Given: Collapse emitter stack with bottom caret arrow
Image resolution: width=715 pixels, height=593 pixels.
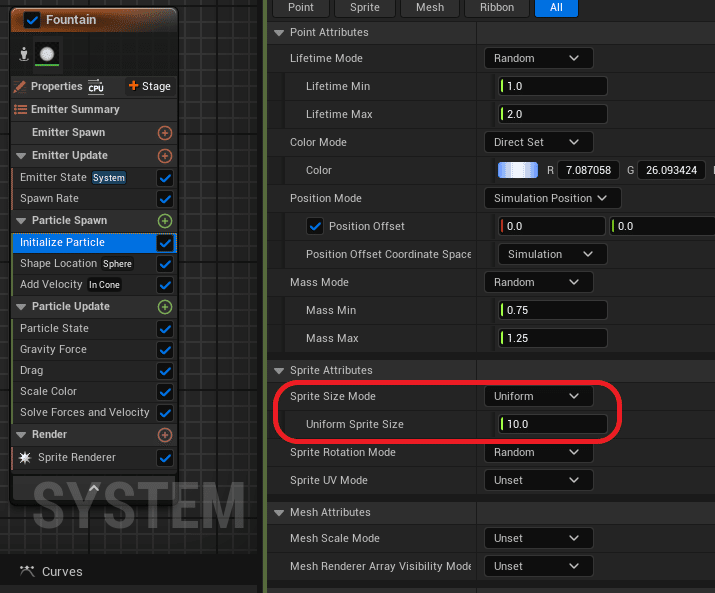Looking at the screenshot, I should click(94, 488).
